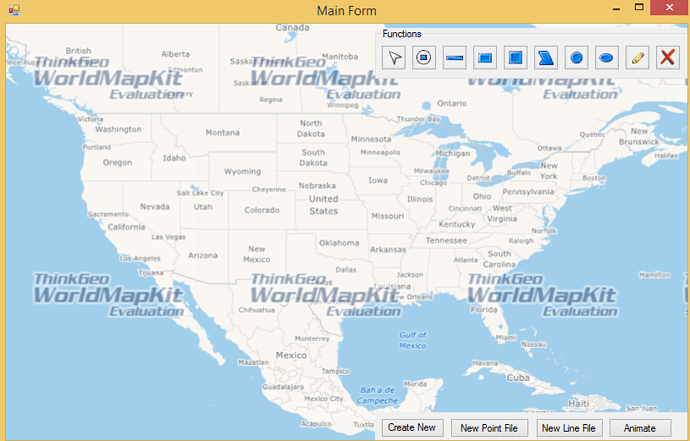Enable the pencil edit tool

(638, 58)
